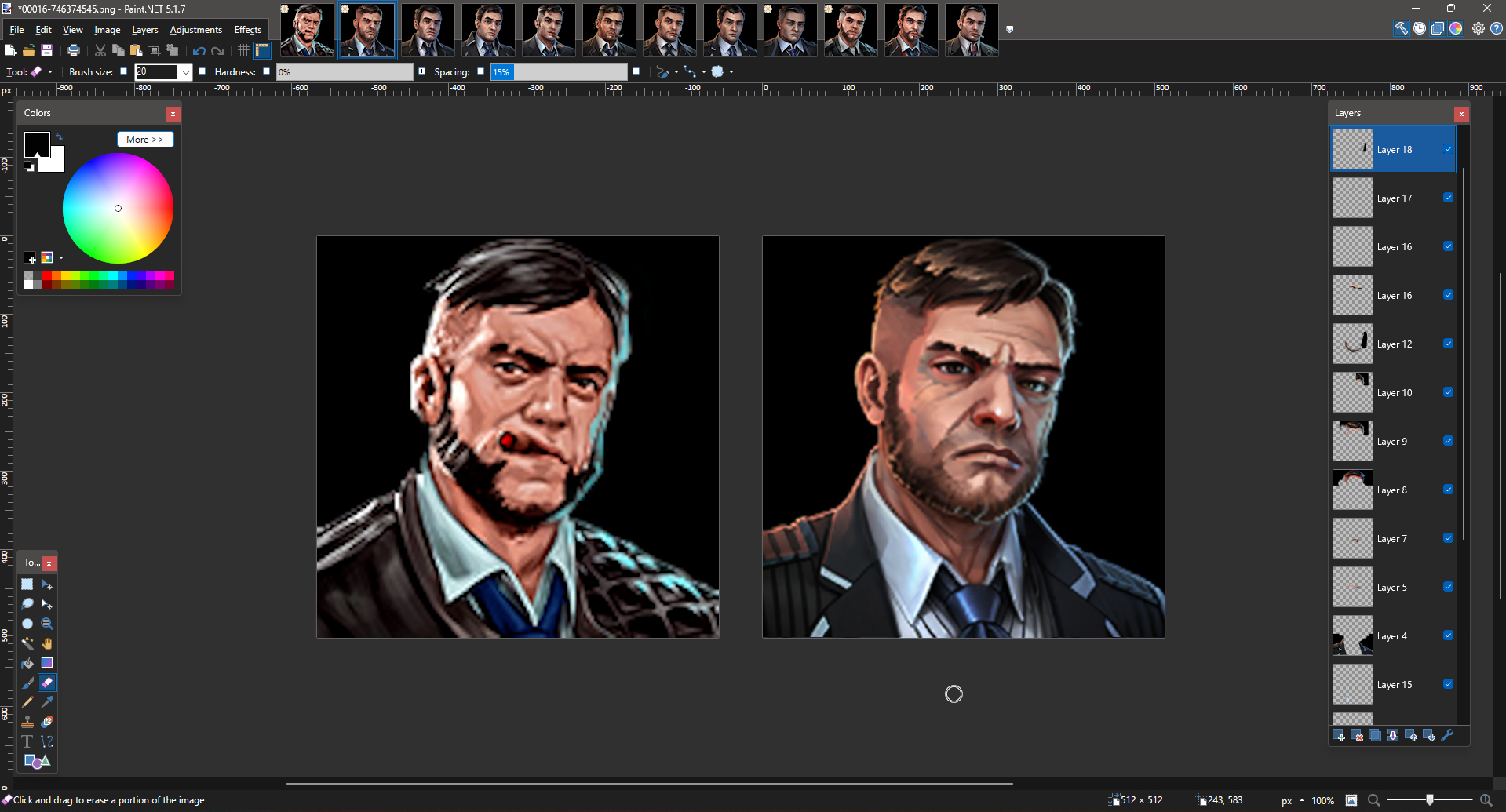Screen dimensions: 1506x812
Task: Expand the image list arrow
Action: coord(1010,29)
